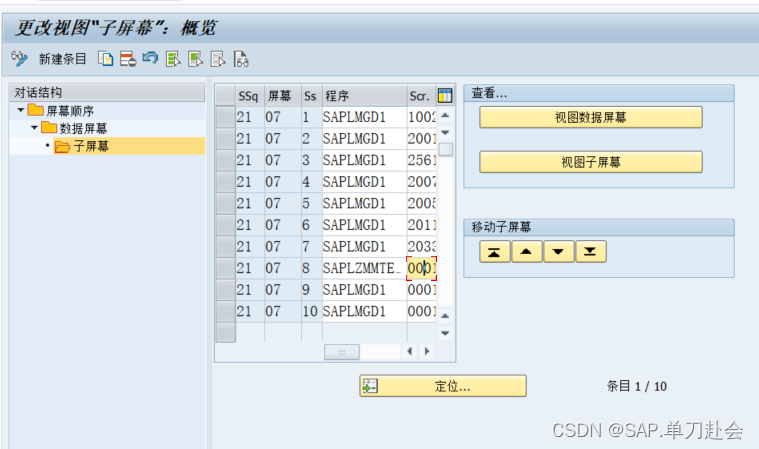The image size is (759, 449).
Task: Click the deselect all icon
Action: pos(218,59)
